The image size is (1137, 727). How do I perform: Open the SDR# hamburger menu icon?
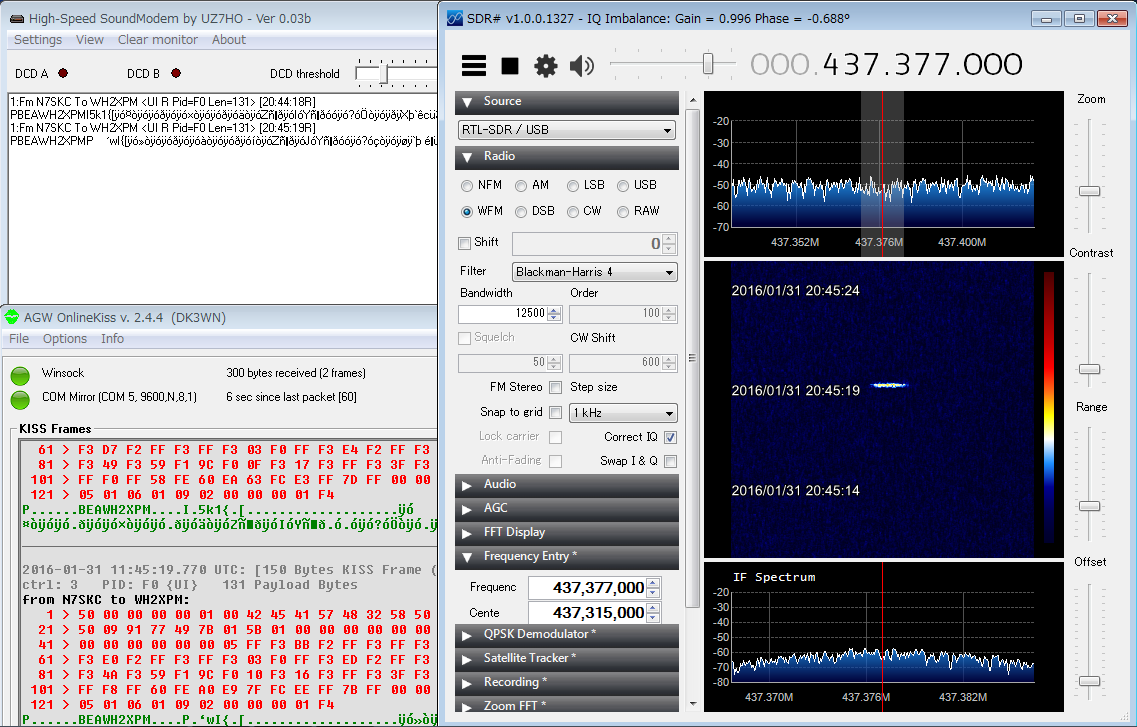click(x=474, y=66)
